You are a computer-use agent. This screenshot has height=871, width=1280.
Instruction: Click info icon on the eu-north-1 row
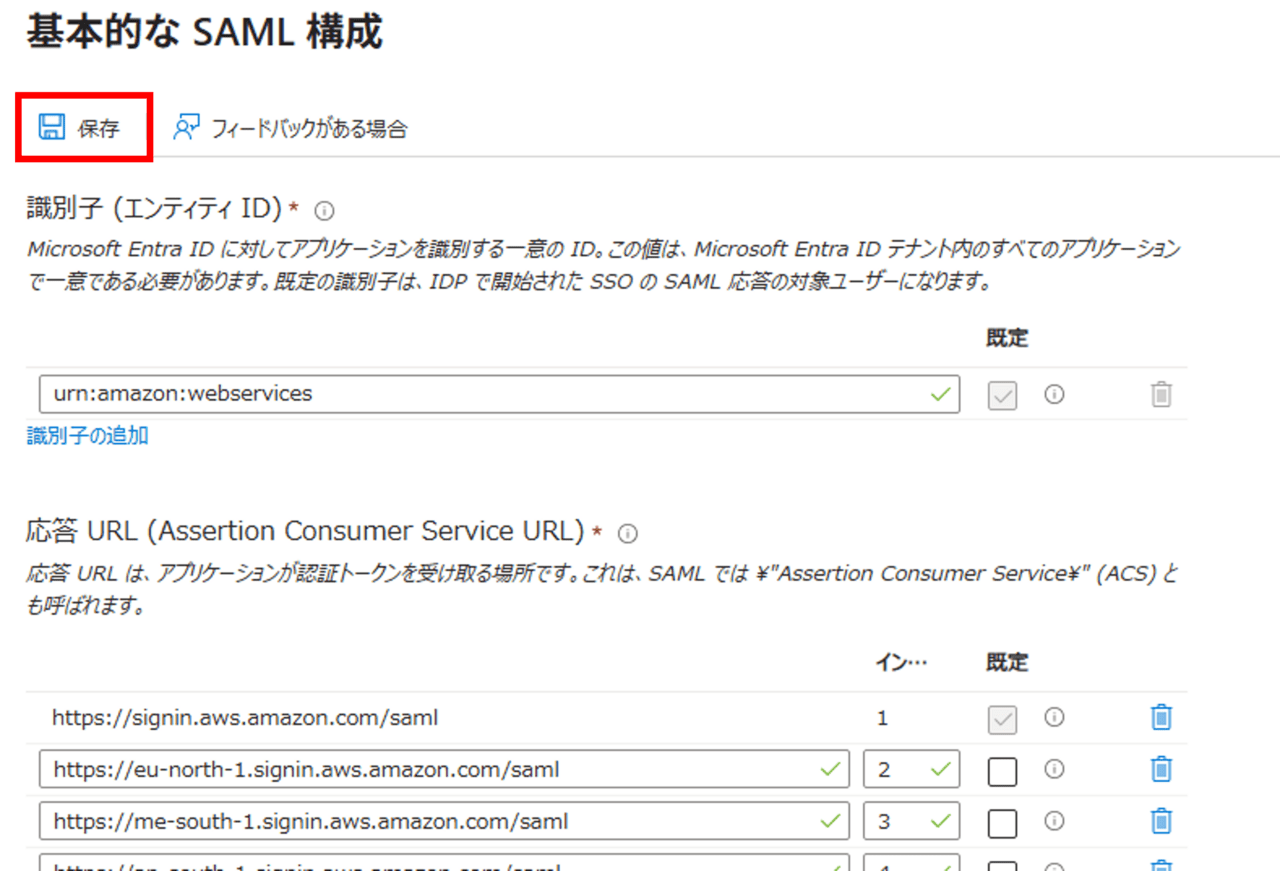(x=1053, y=769)
